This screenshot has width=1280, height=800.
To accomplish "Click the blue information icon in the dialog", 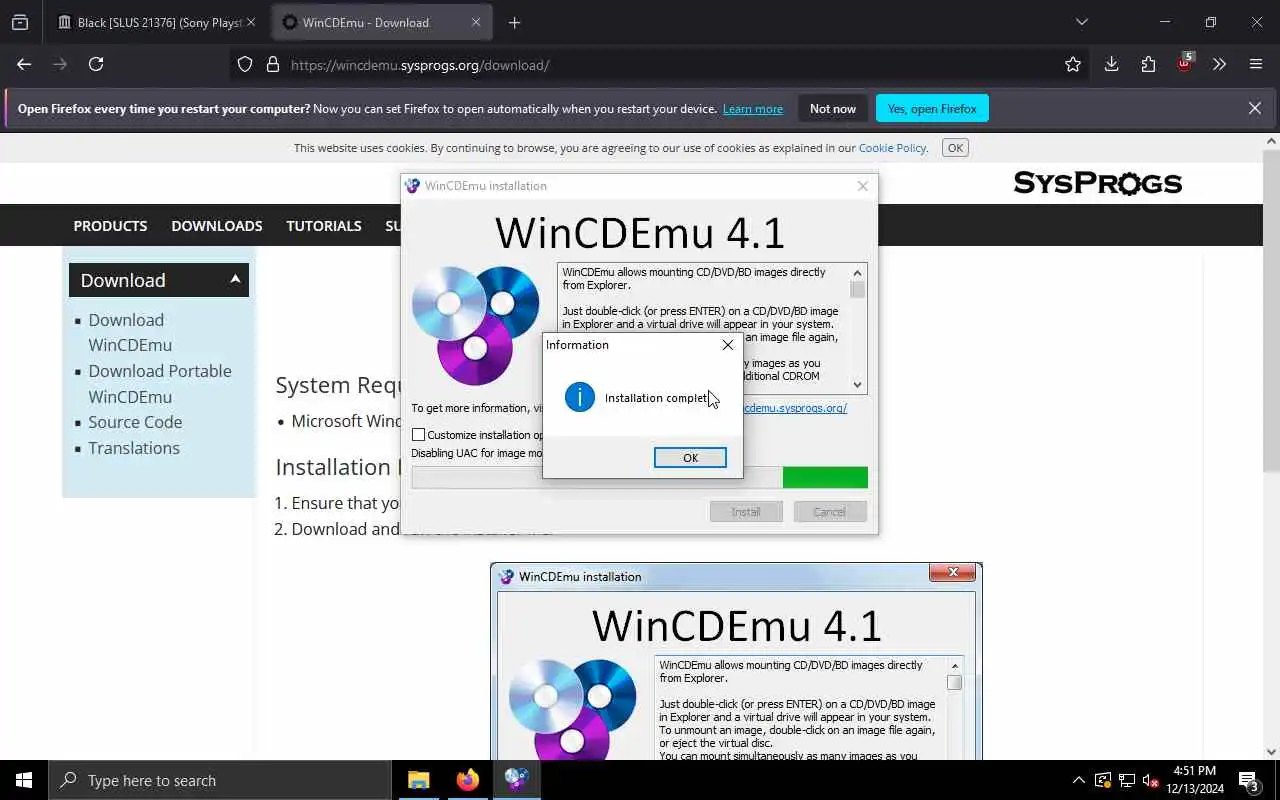I will pyautogui.click(x=580, y=397).
